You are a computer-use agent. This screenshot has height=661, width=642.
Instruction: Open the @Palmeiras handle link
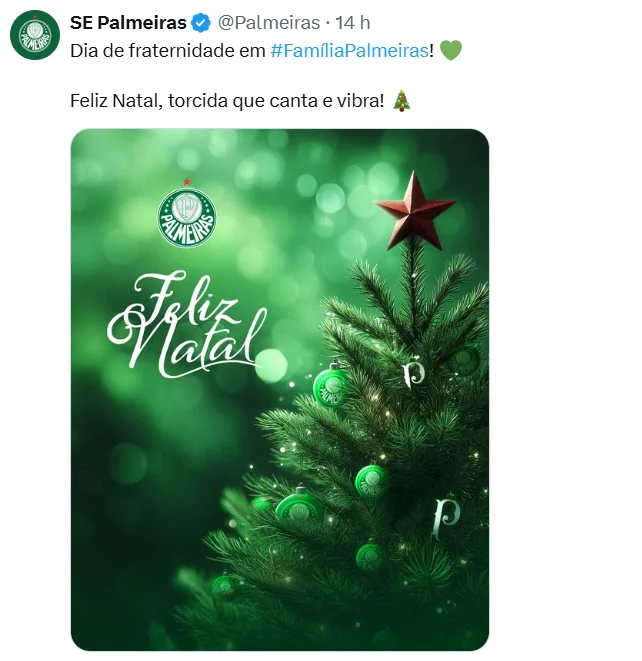click(267, 22)
